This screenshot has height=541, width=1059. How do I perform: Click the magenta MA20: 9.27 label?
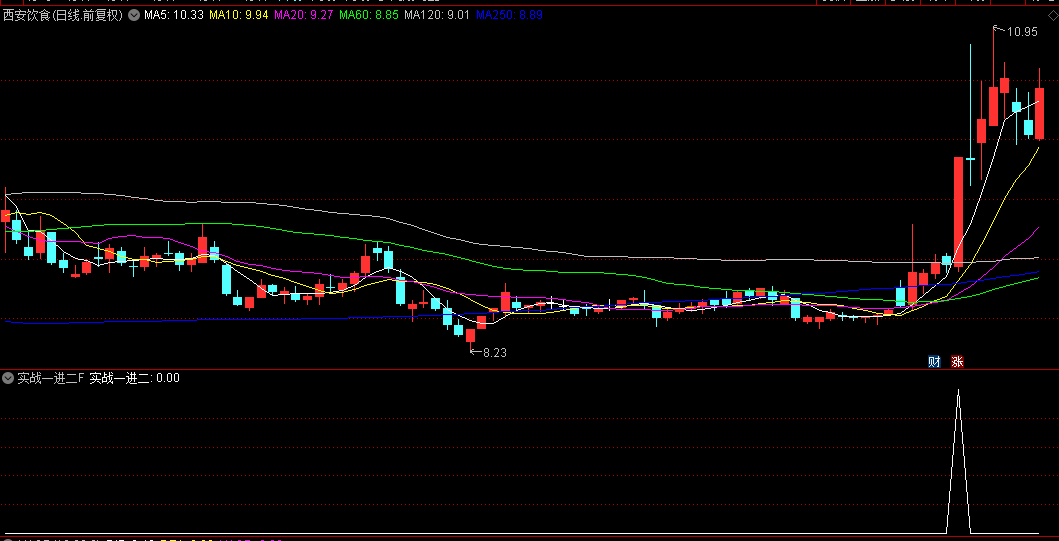pos(303,15)
